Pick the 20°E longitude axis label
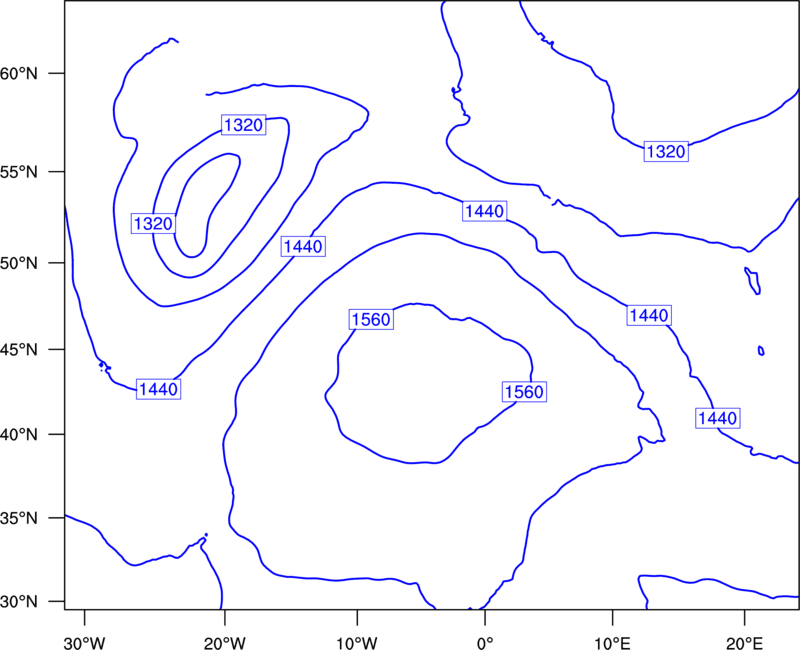800x650 pixels. pos(744,643)
